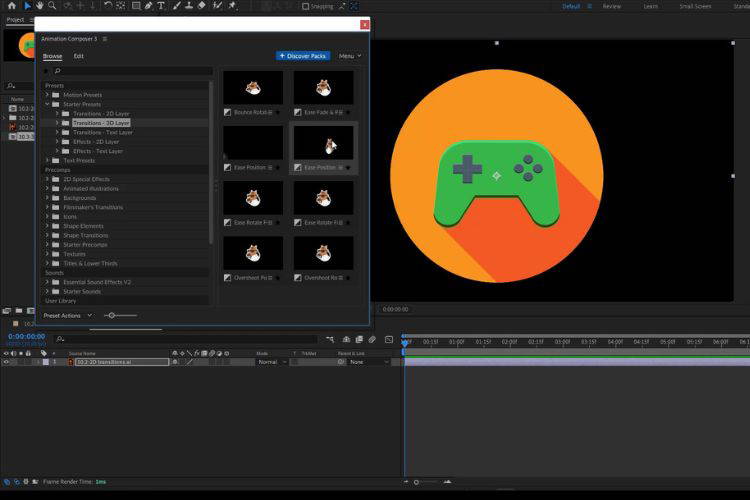Click the Bounce Rotate preset thumbnail
This screenshot has height=500, width=750.
pyautogui.click(x=253, y=88)
